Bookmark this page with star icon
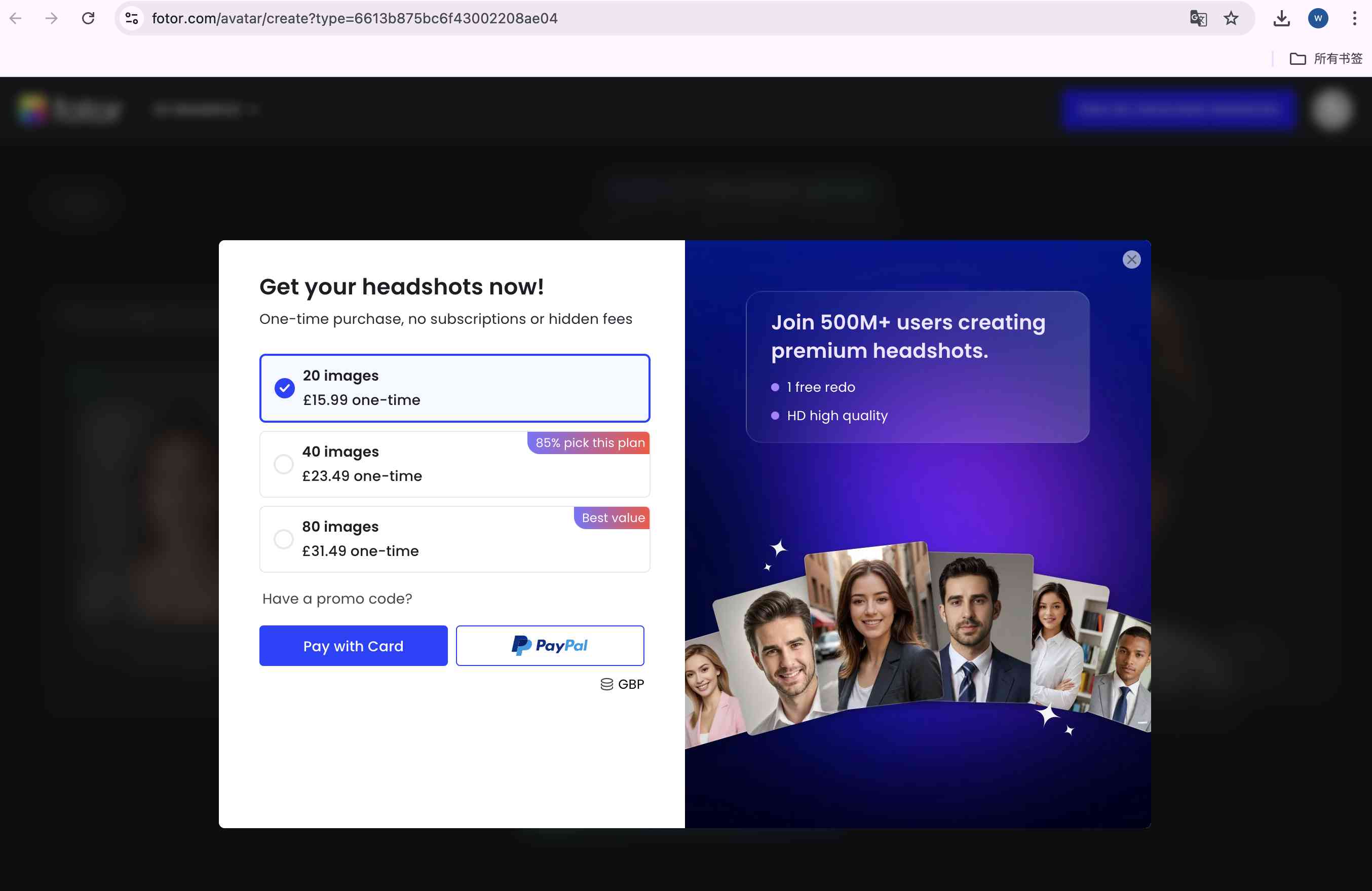This screenshot has width=1372, height=891. tap(1231, 18)
